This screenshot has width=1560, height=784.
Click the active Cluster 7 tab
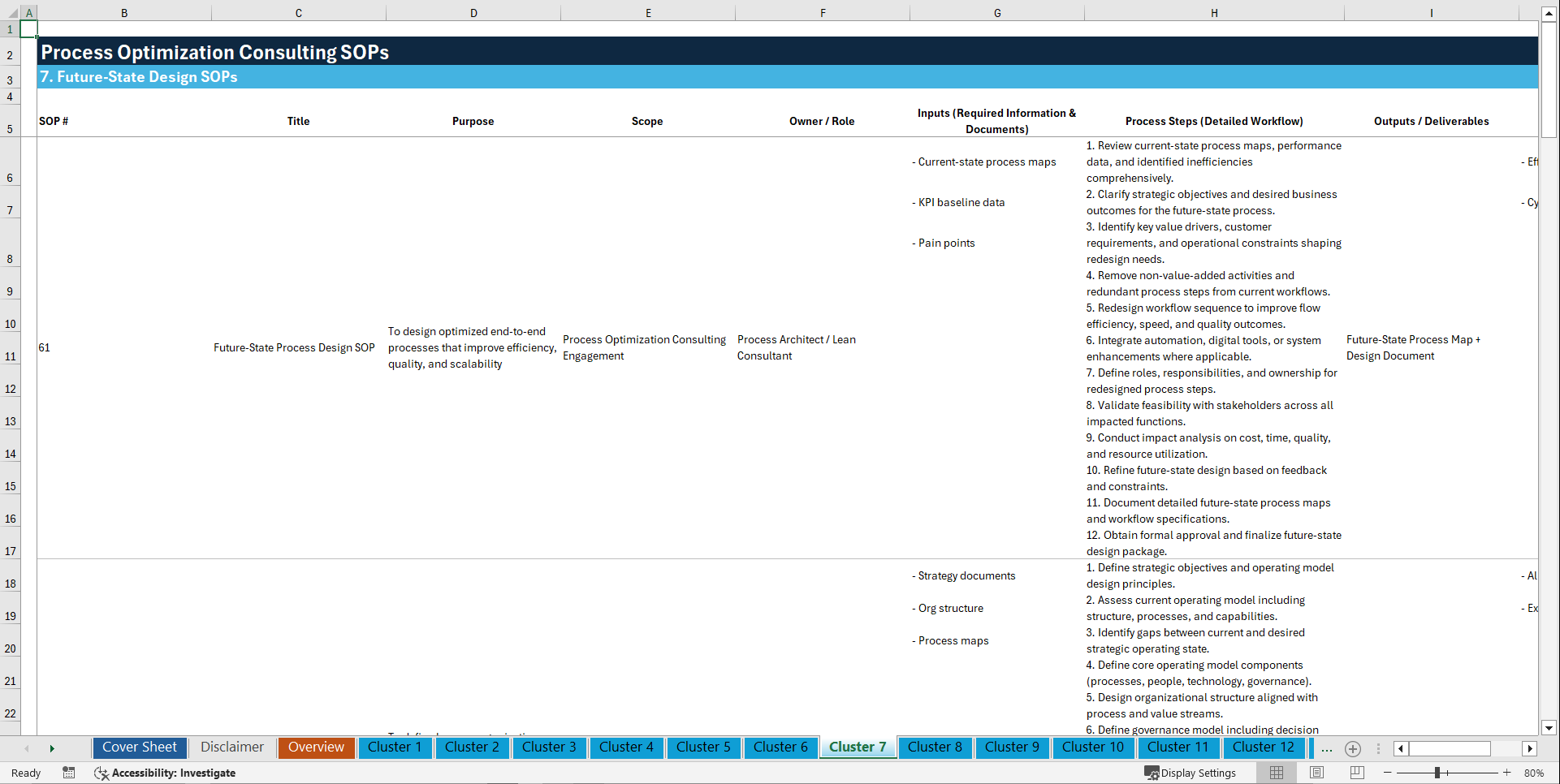858,747
